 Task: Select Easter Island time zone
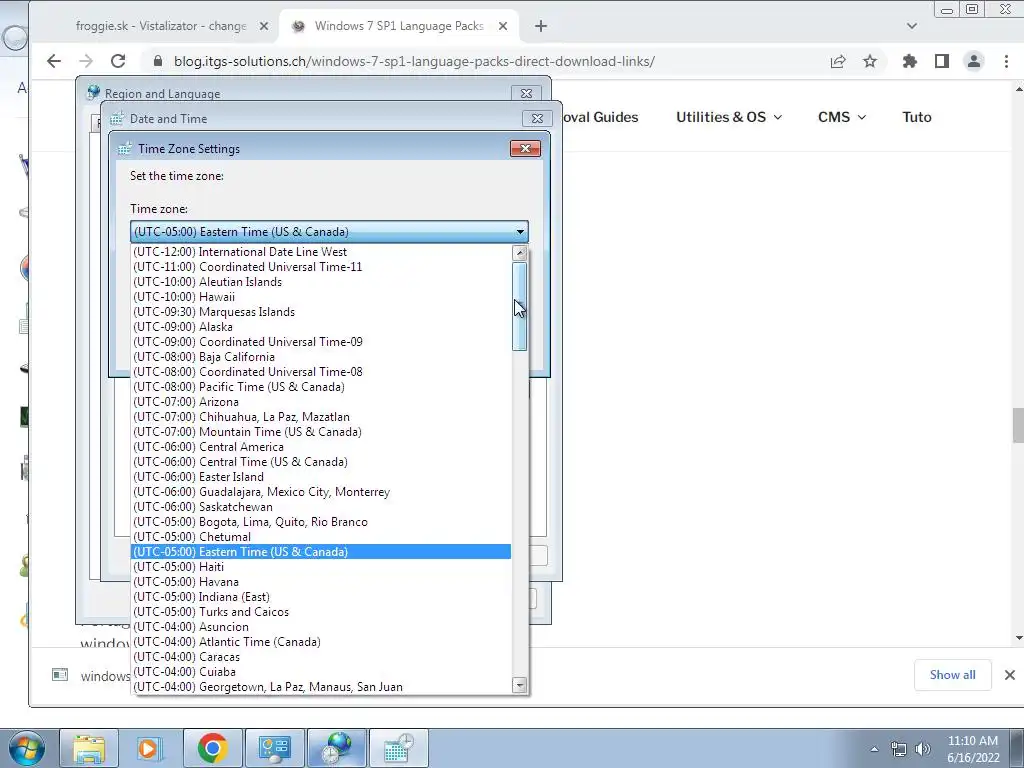pyautogui.click(x=321, y=477)
